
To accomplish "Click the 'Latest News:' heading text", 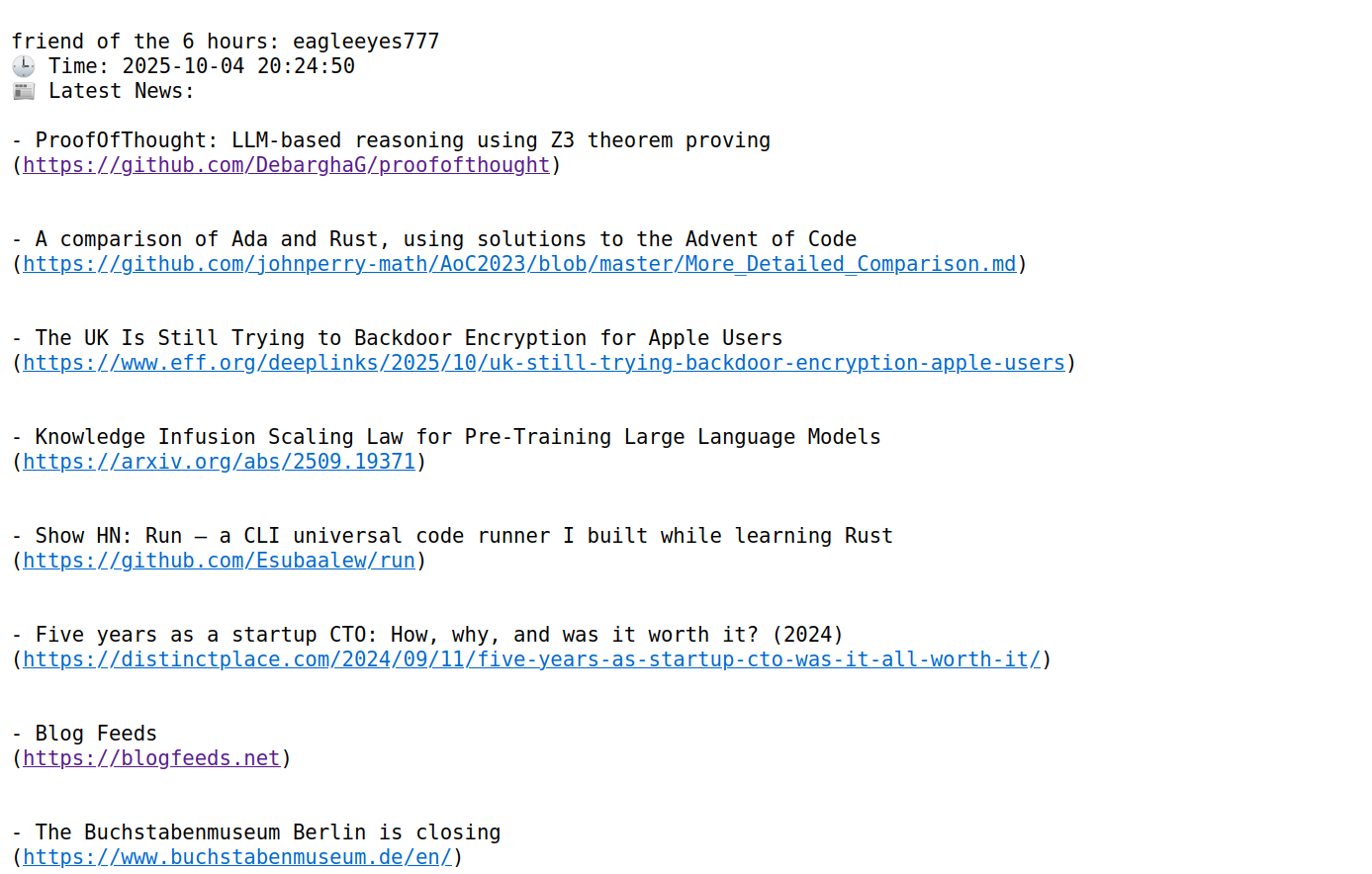I will tap(121, 91).
